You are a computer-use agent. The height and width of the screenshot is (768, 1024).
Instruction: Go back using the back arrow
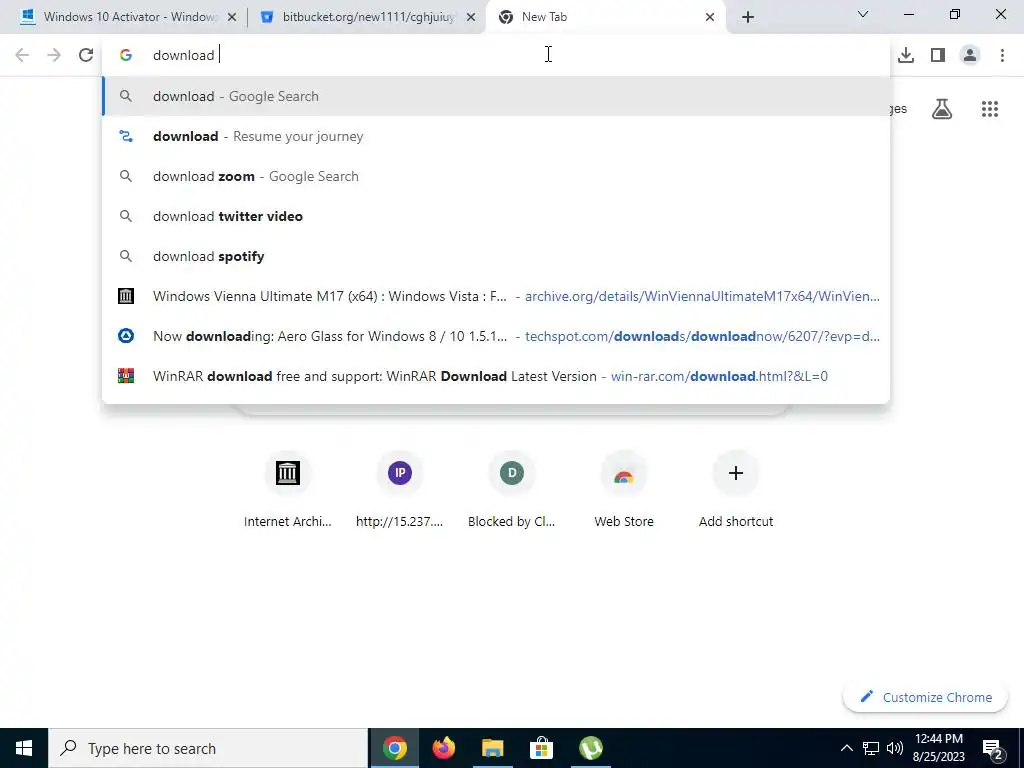click(22, 55)
